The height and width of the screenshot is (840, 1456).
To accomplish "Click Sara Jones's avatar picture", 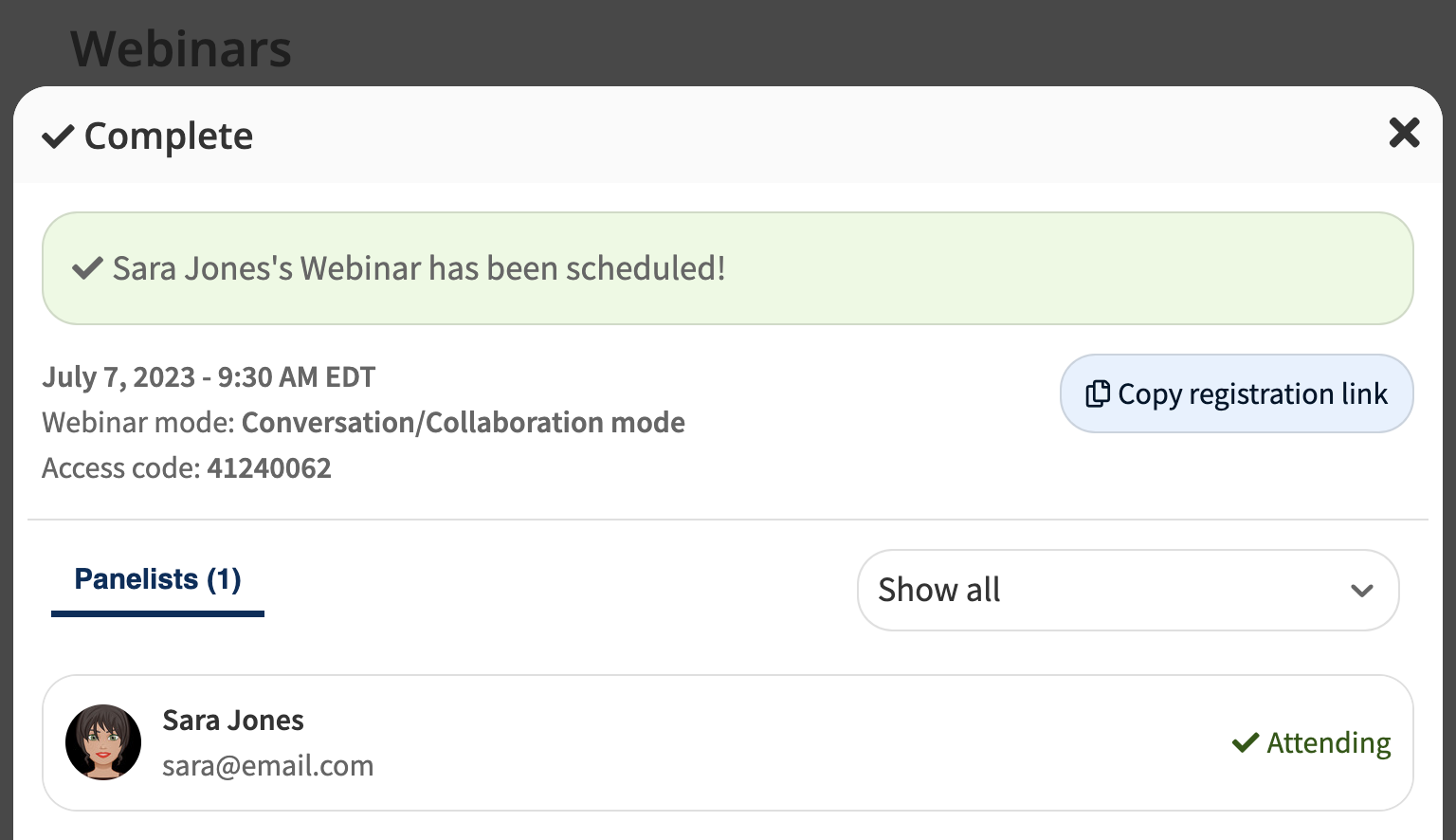I will click(x=103, y=742).
